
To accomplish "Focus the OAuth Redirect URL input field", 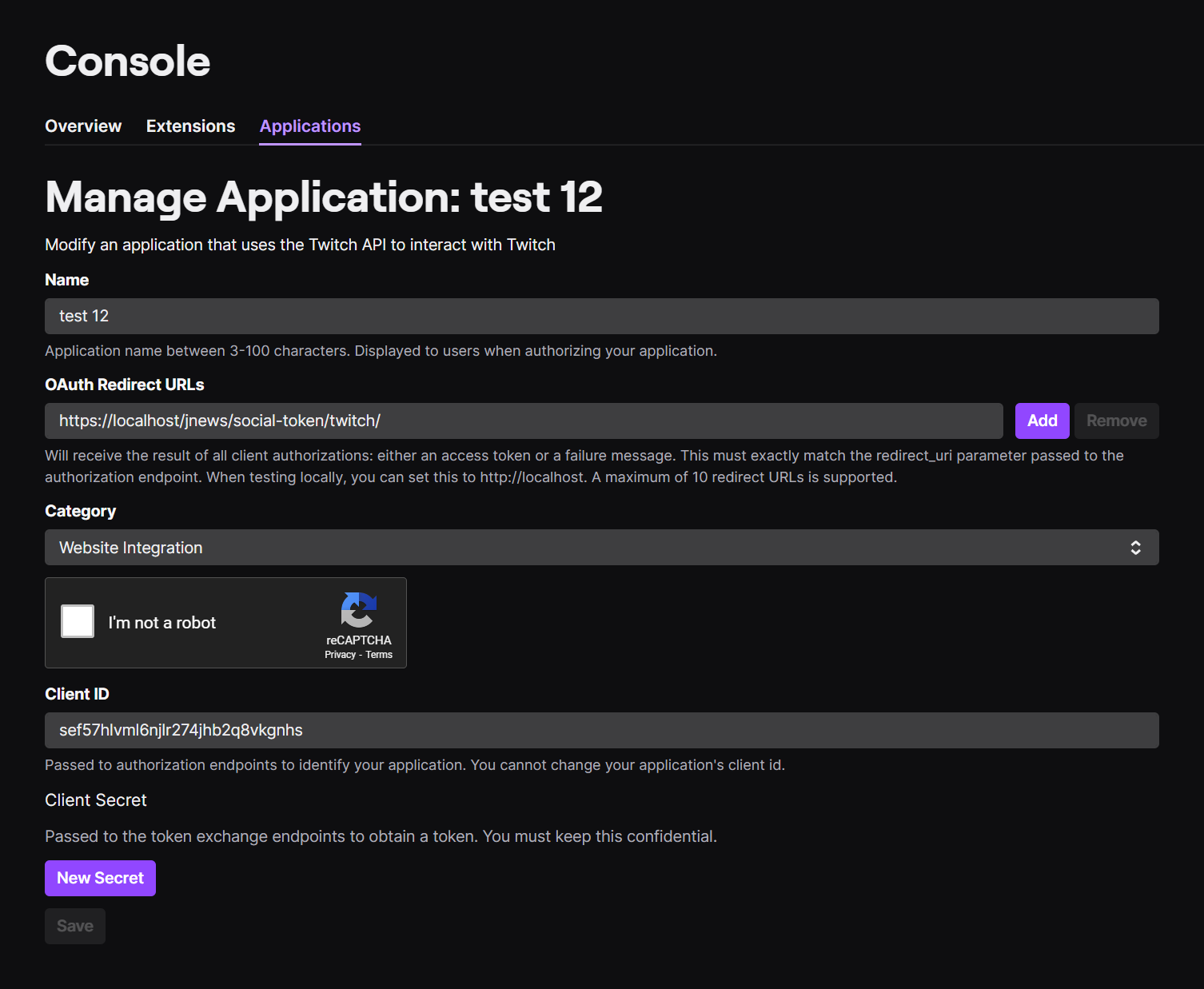I will tap(524, 421).
